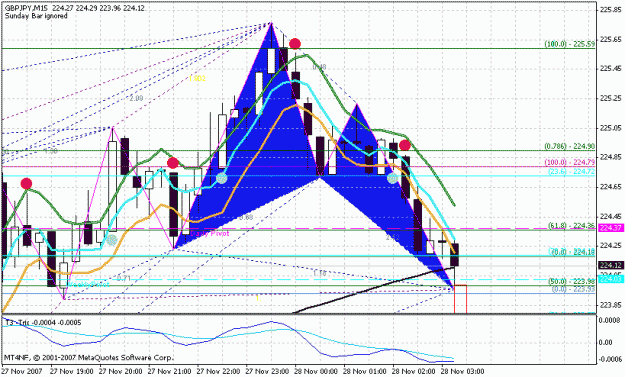Select the (61.8) - 224.36 level label
This screenshot has width=625, height=377.
pyautogui.click(x=571, y=226)
